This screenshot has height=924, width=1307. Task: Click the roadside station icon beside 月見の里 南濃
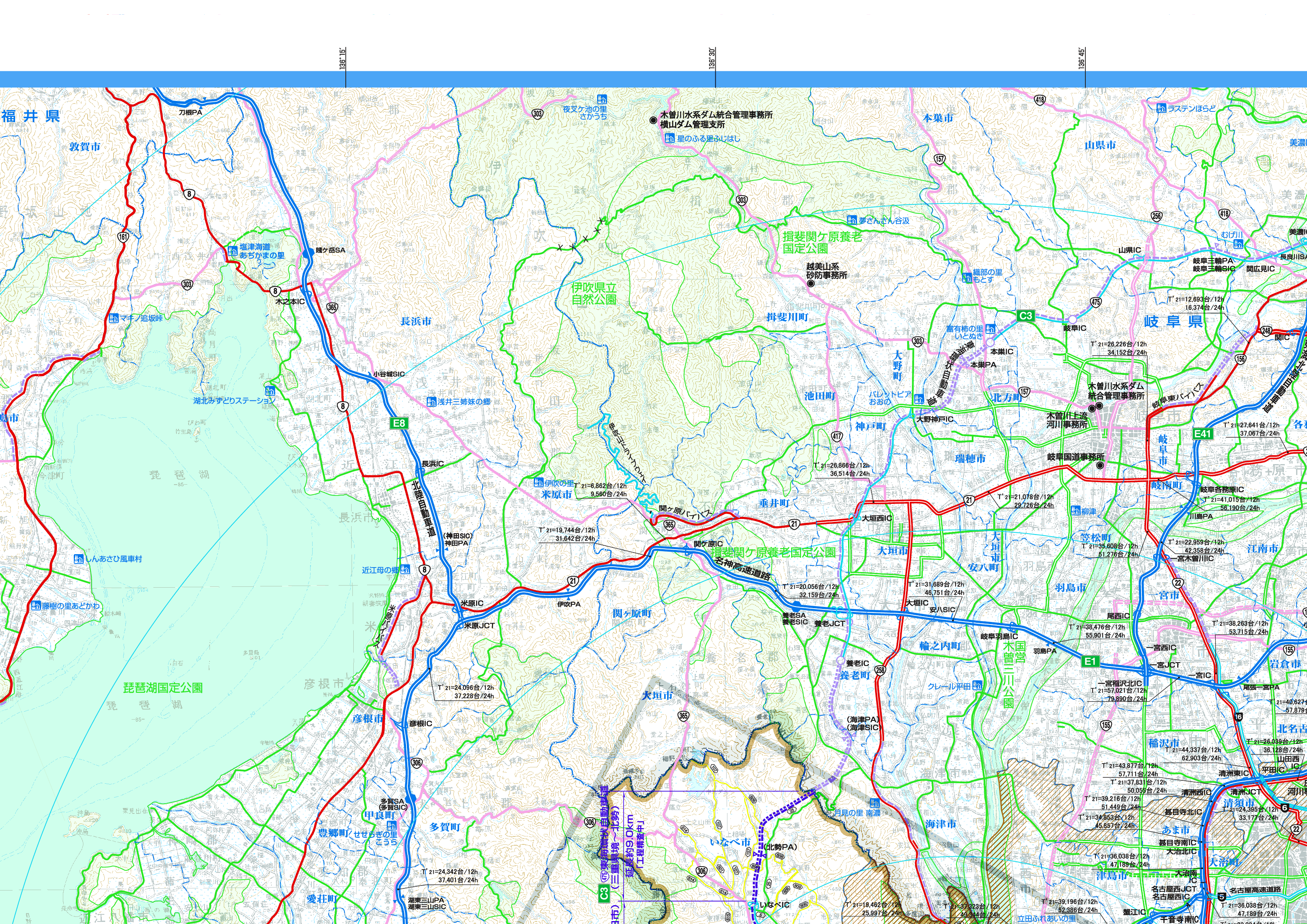point(875,803)
